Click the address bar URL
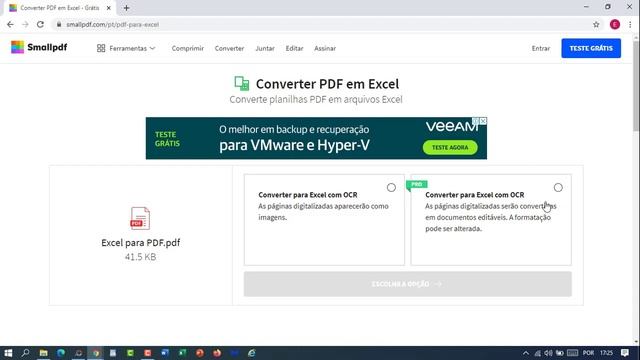640x360 pixels. [113, 24]
